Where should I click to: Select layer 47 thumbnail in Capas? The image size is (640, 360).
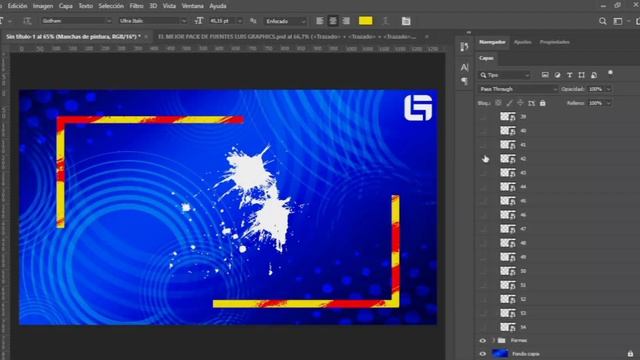coord(508,229)
